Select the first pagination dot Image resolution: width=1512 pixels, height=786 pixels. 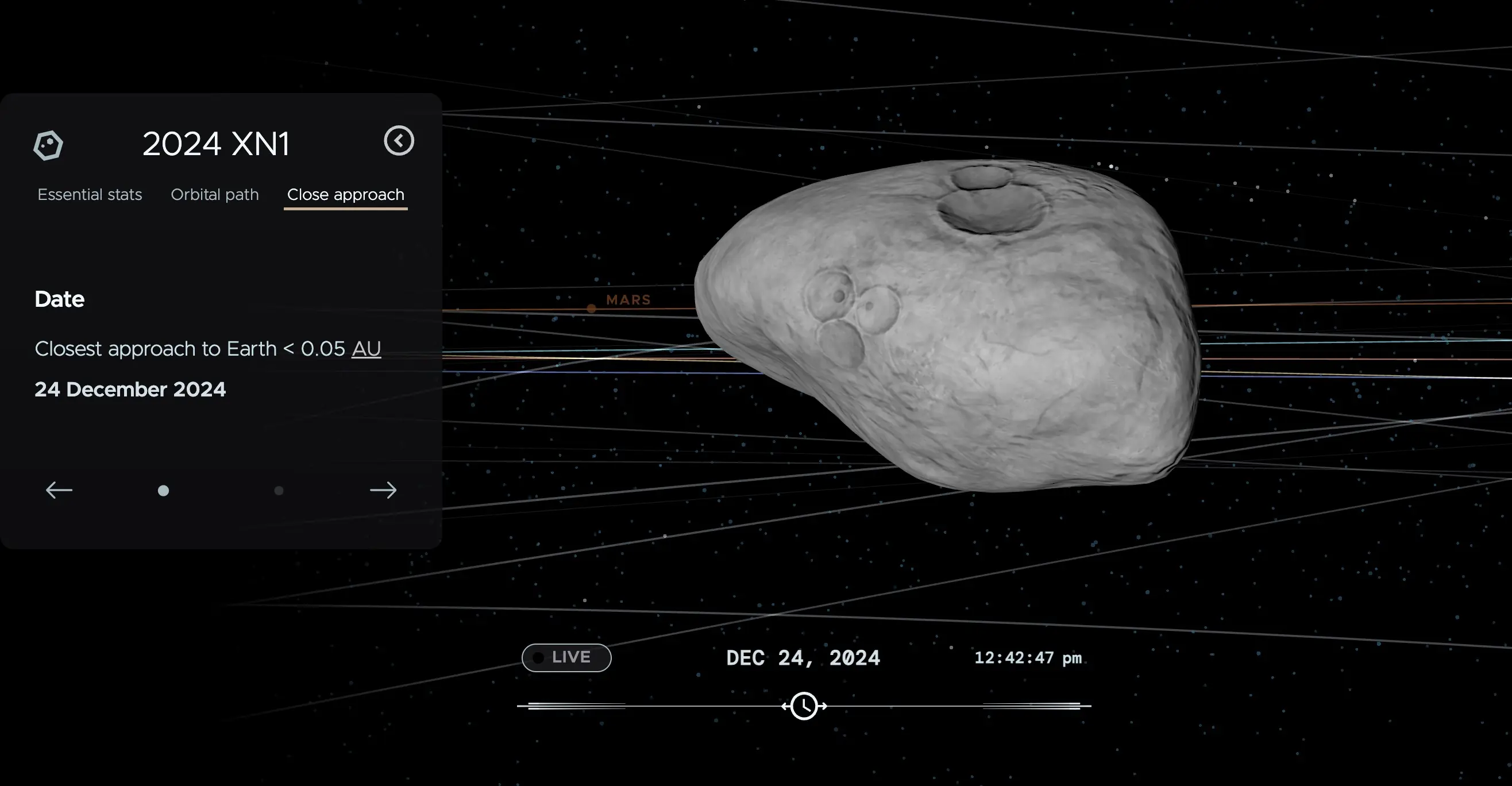(163, 491)
